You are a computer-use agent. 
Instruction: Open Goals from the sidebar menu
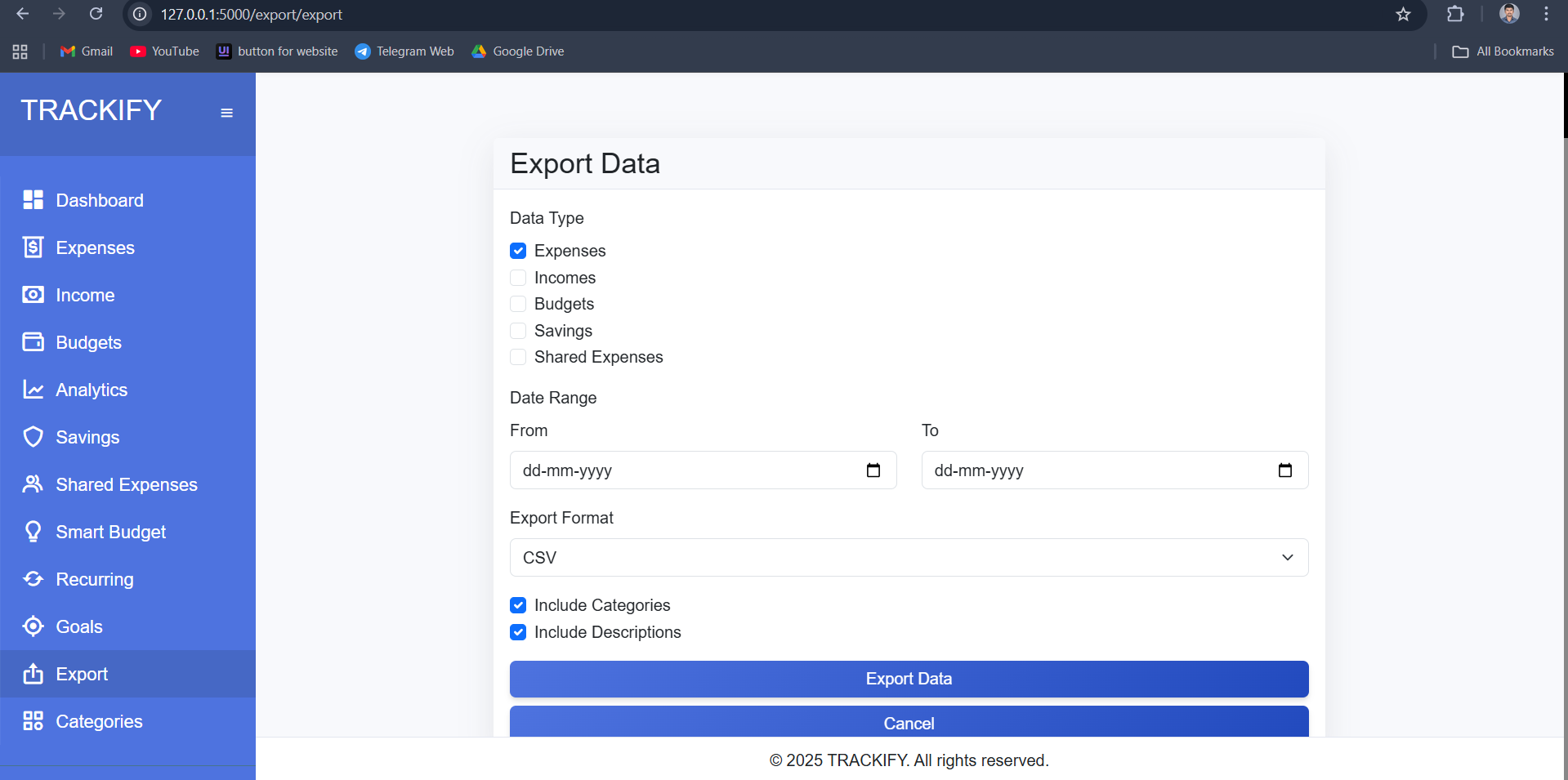click(x=127, y=626)
